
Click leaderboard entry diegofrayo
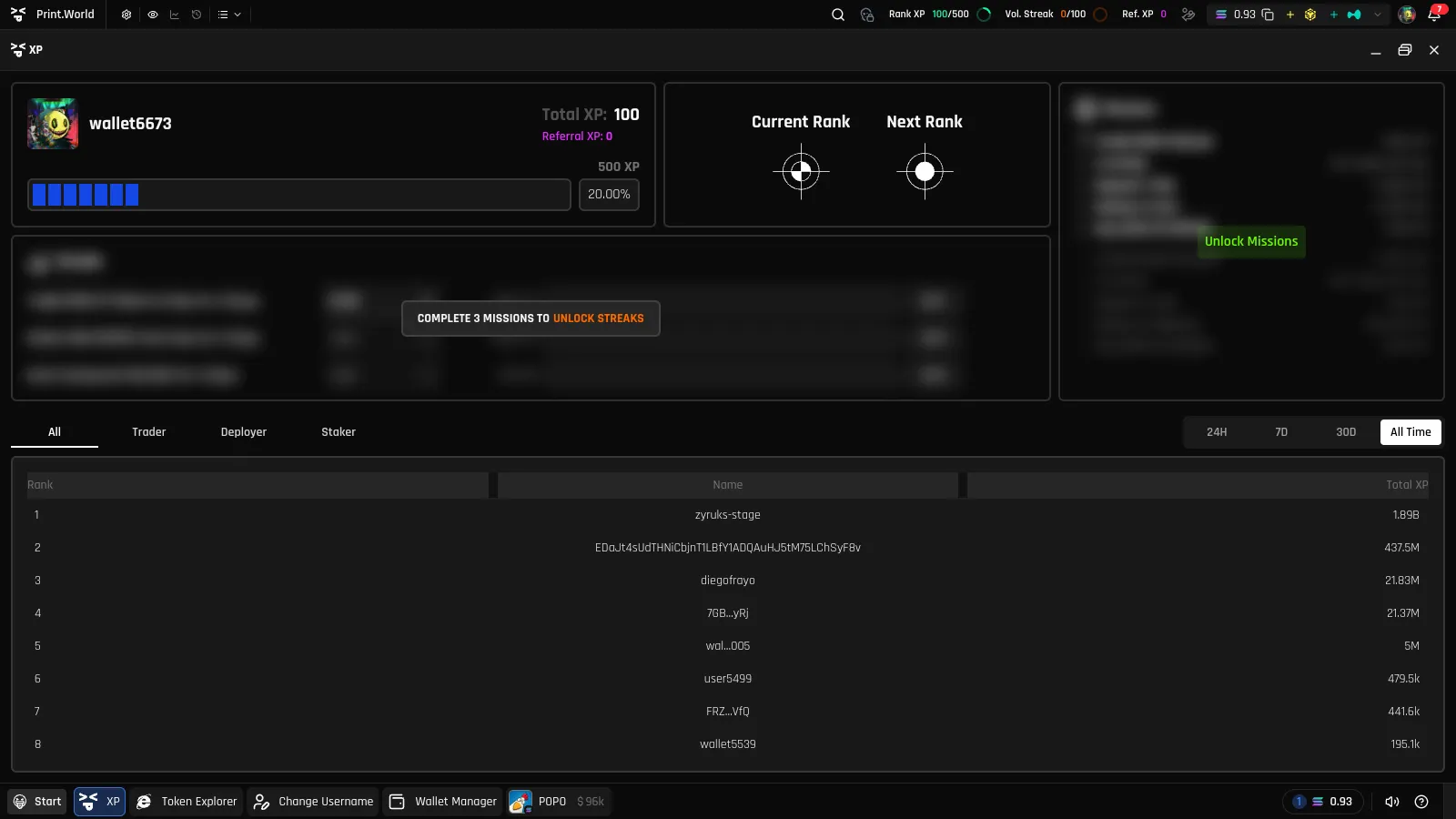point(728,581)
